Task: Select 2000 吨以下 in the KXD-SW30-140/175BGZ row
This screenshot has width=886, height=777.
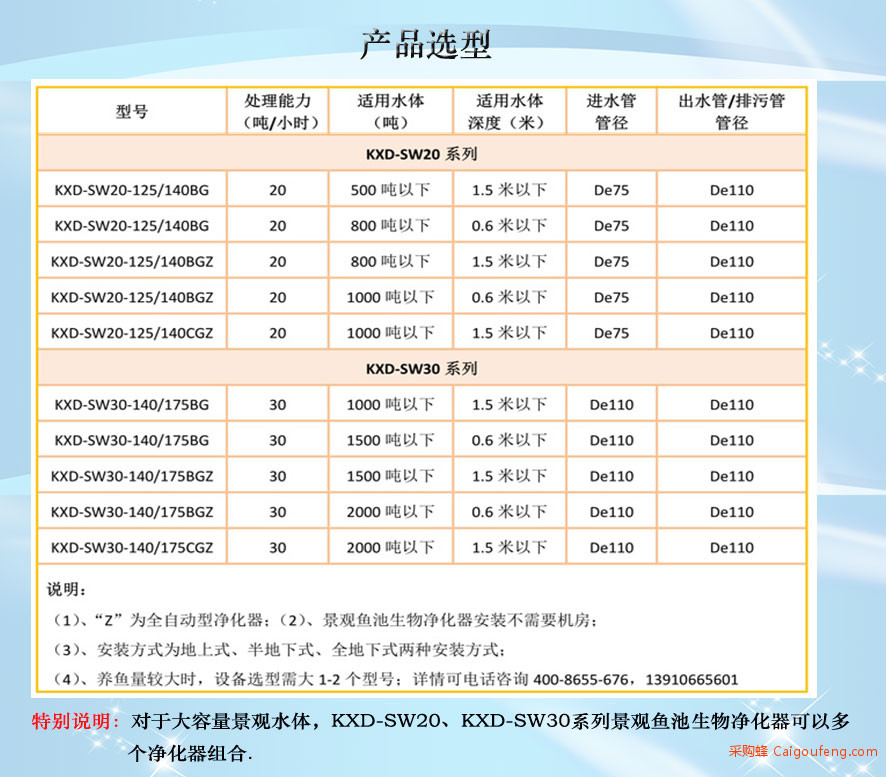Action: click(390, 512)
